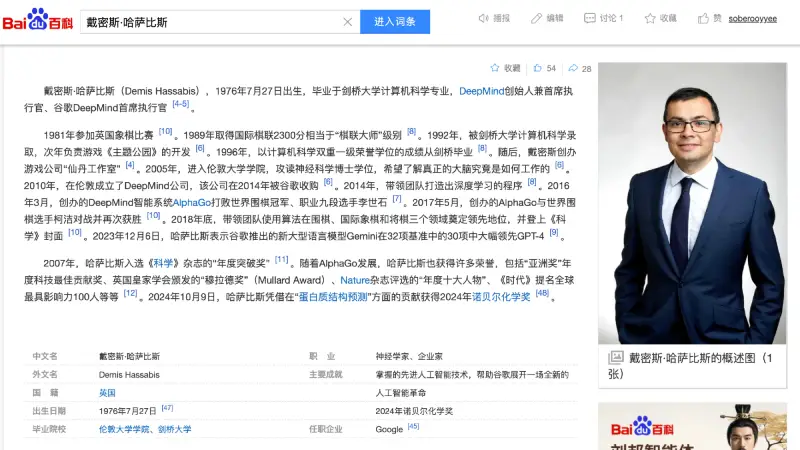Share the entry via arrow icon 28
This screenshot has height=450, width=800.
pos(573,68)
